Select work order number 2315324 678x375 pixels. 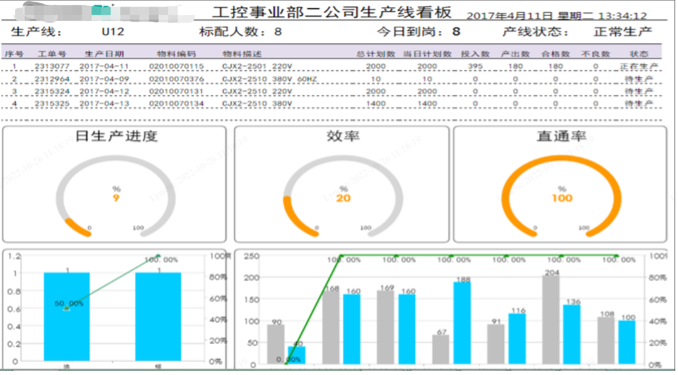[x=52, y=91]
